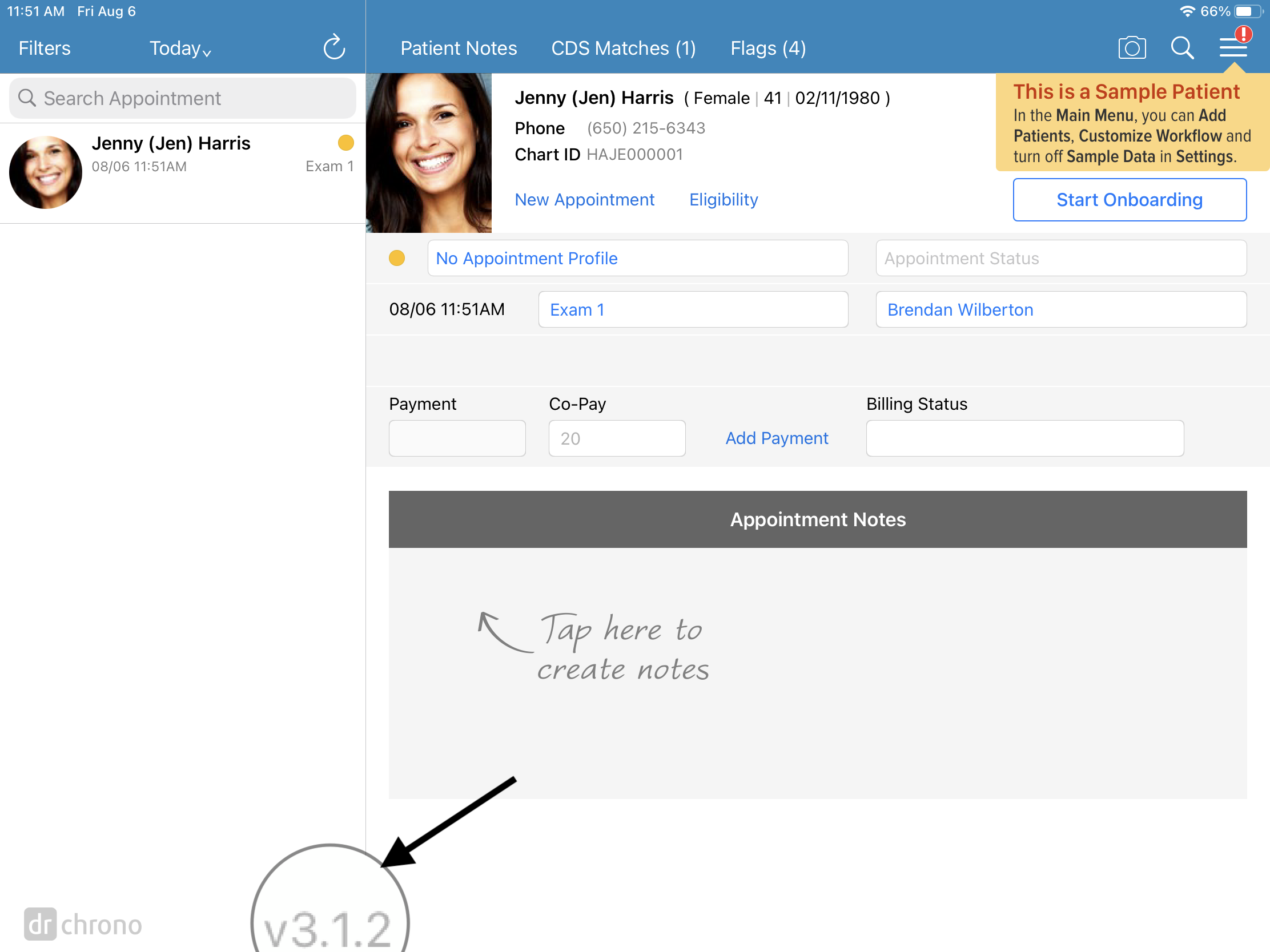The image size is (1270, 952).
Task: Click the Eligibility link
Action: (723, 200)
